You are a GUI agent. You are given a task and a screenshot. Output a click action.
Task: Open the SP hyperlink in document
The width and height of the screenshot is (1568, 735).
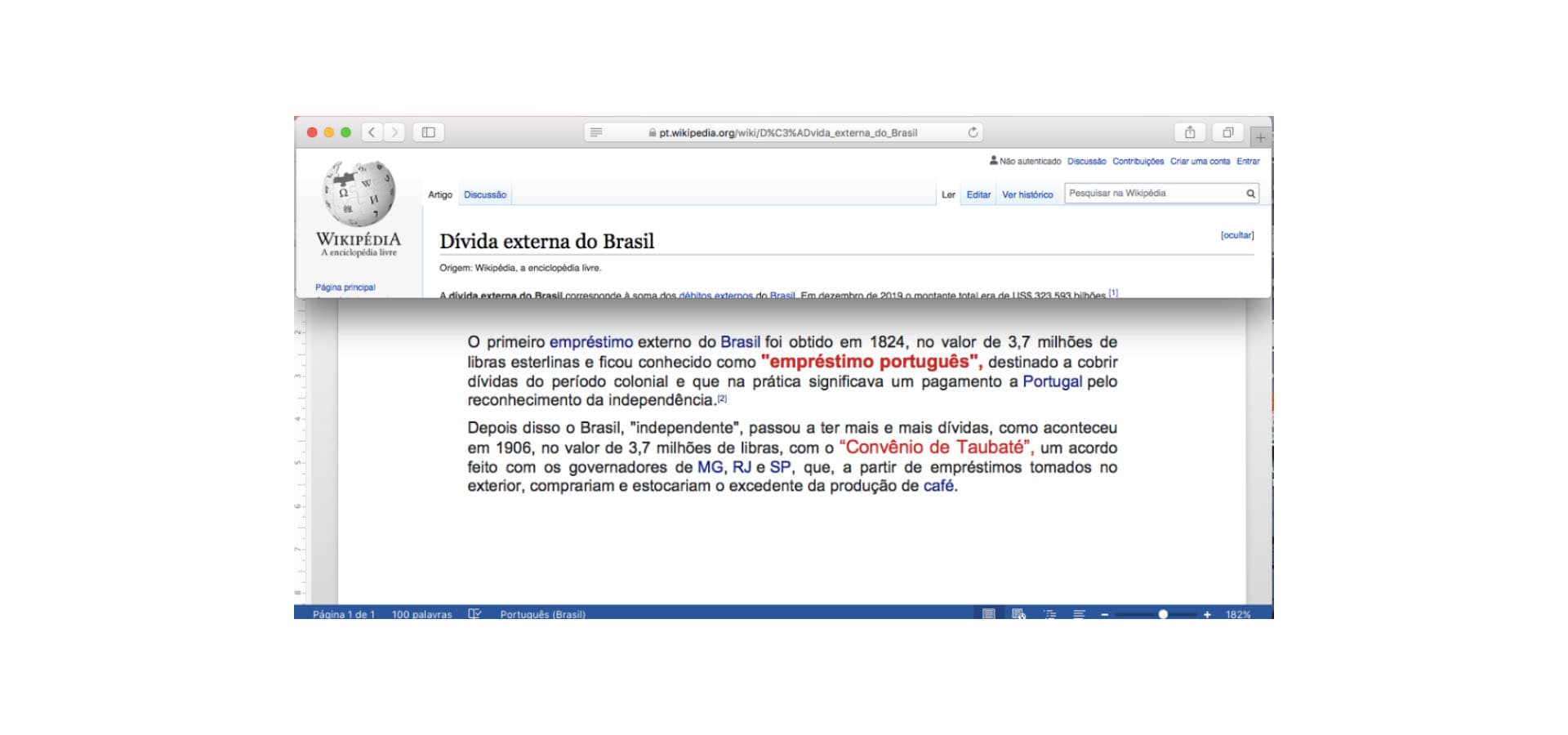coord(780,467)
